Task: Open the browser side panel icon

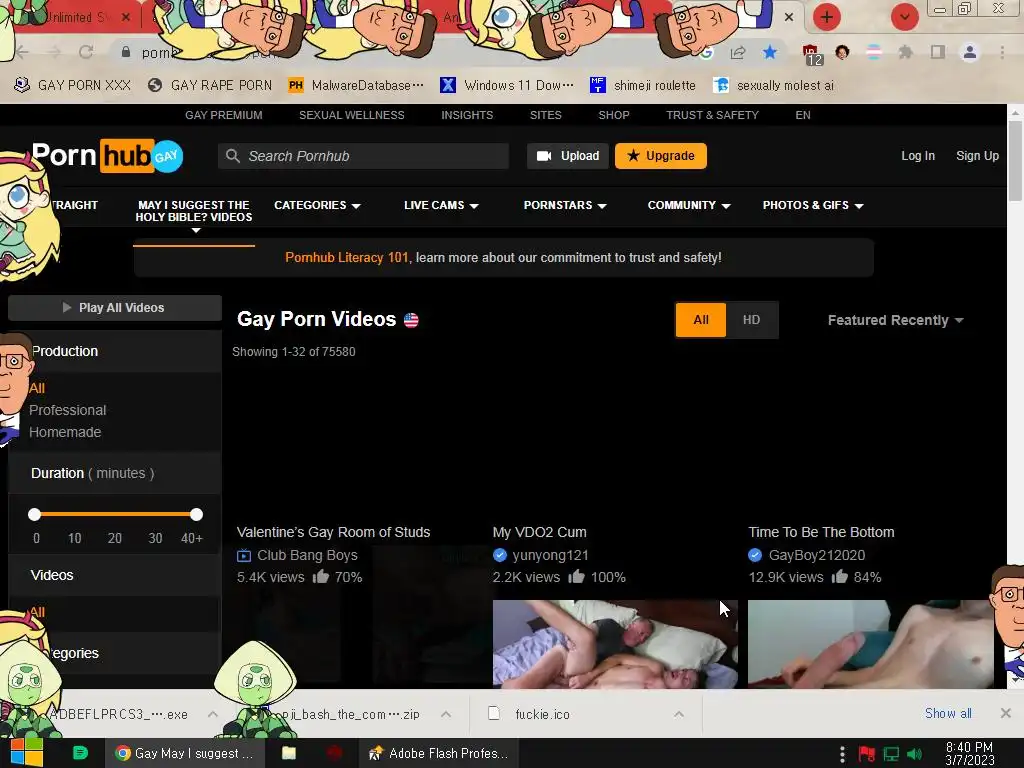Action: [938, 52]
